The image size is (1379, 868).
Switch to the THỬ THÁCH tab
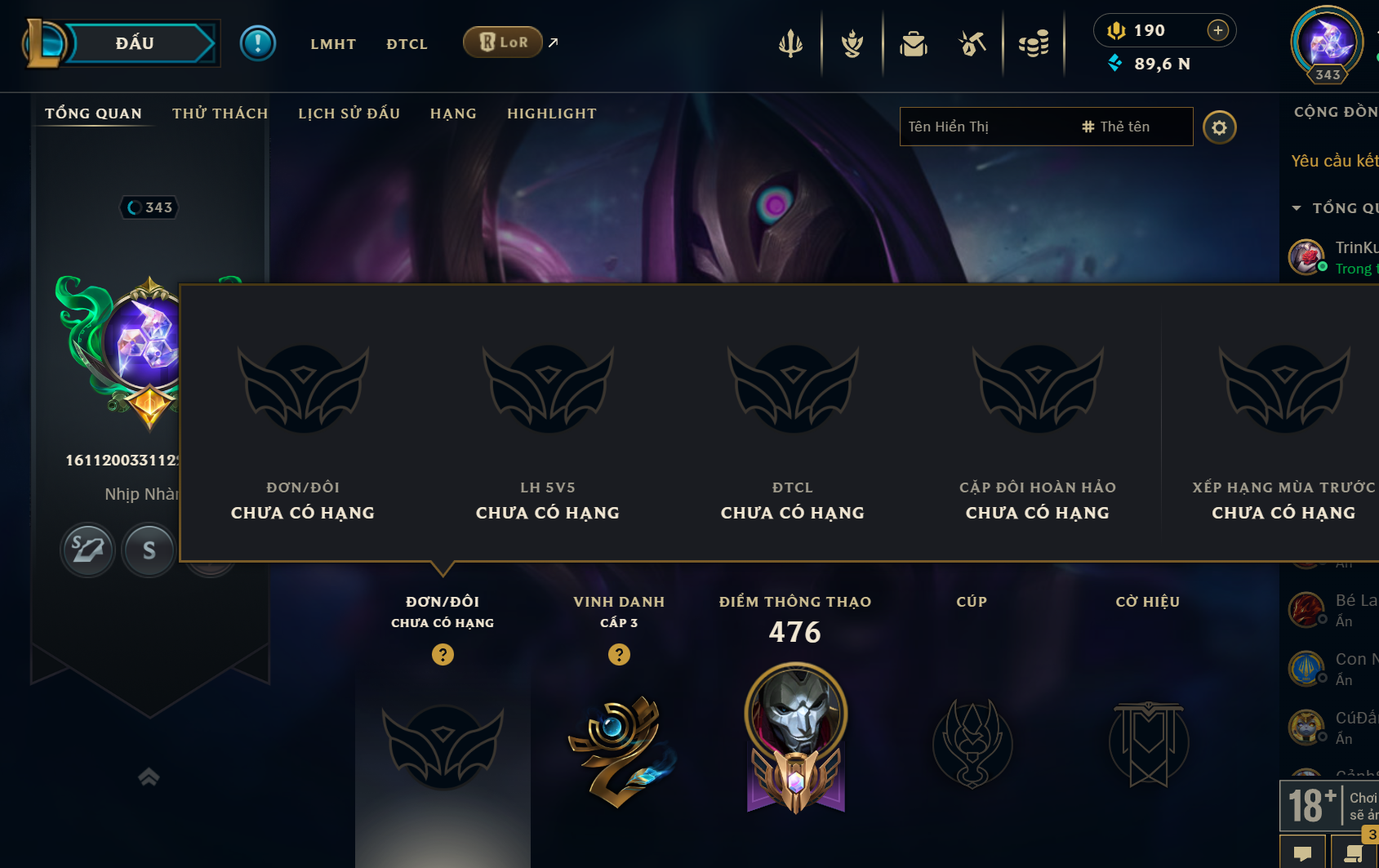[220, 114]
